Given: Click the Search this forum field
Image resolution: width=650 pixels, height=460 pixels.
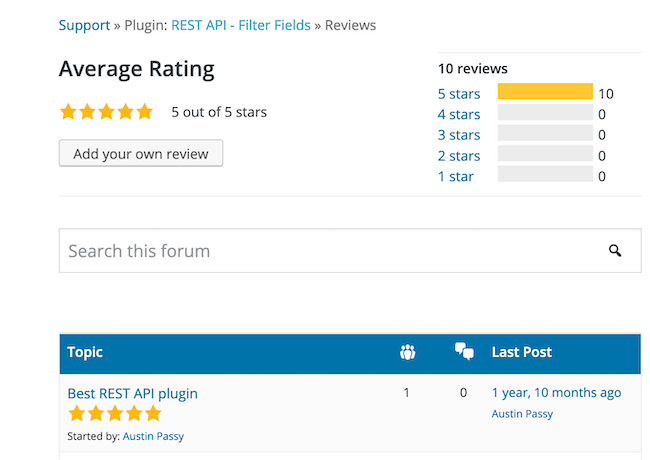Looking at the screenshot, I should point(350,251).
